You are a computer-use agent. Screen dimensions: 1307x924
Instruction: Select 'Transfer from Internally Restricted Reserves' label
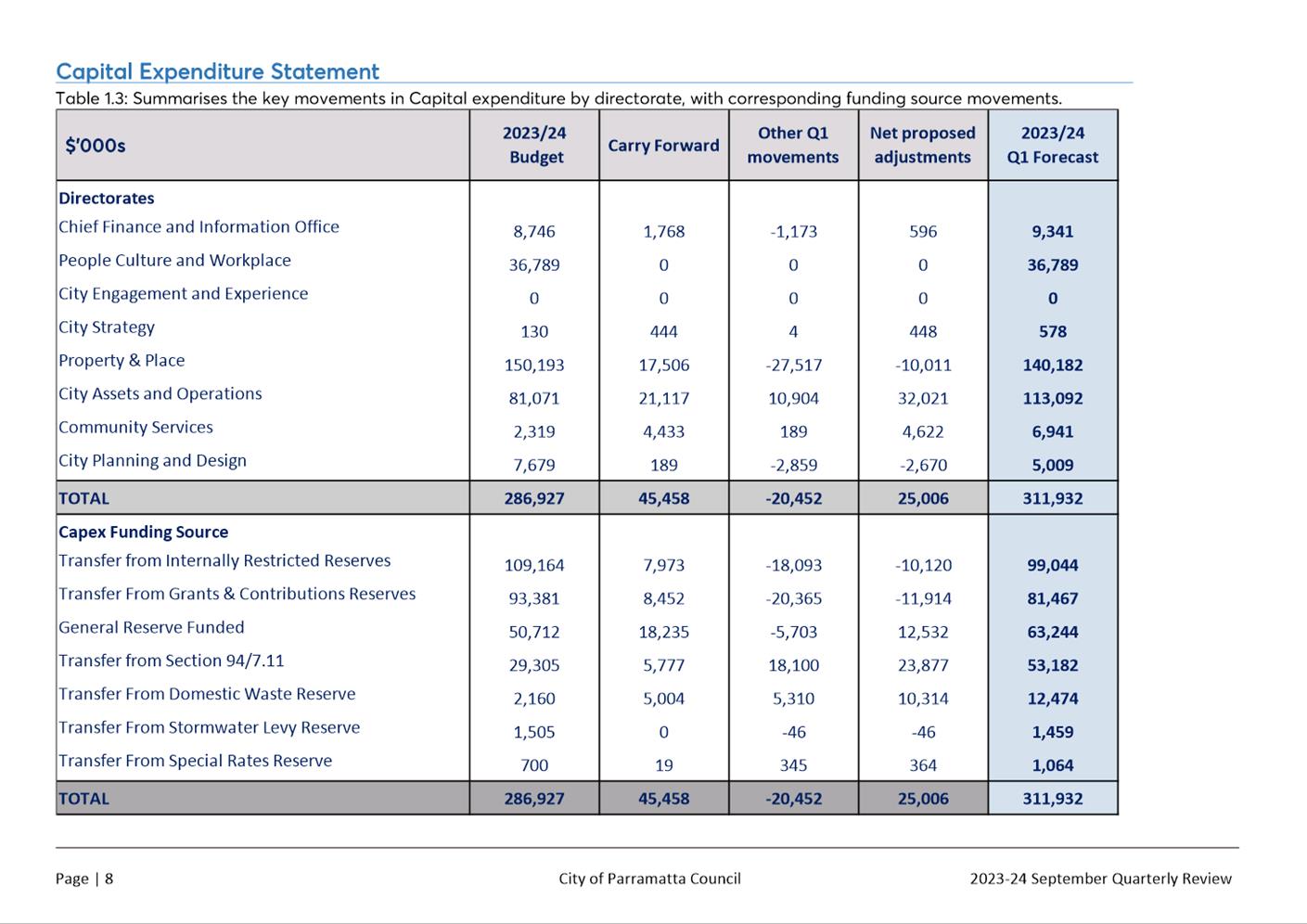pyautogui.click(x=224, y=560)
